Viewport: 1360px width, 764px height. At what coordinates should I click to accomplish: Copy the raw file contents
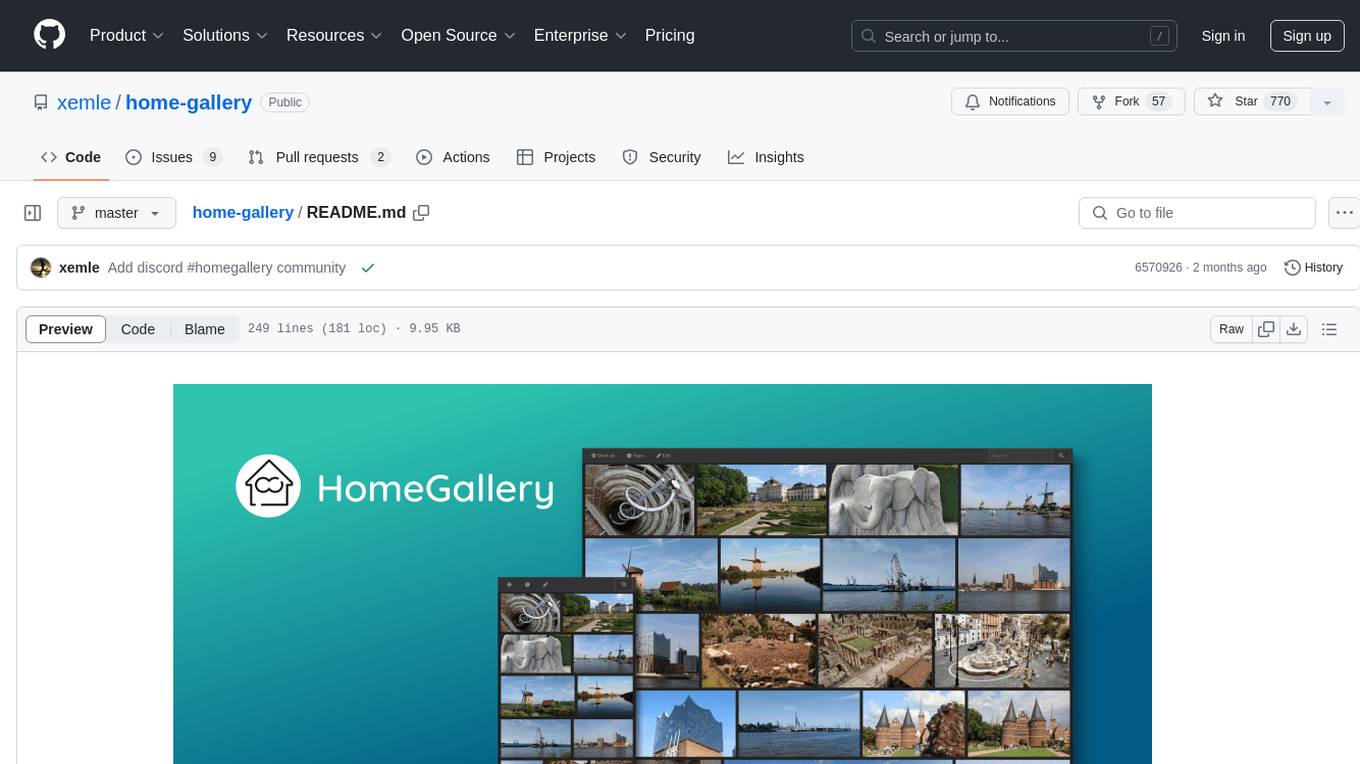(x=1267, y=329)
